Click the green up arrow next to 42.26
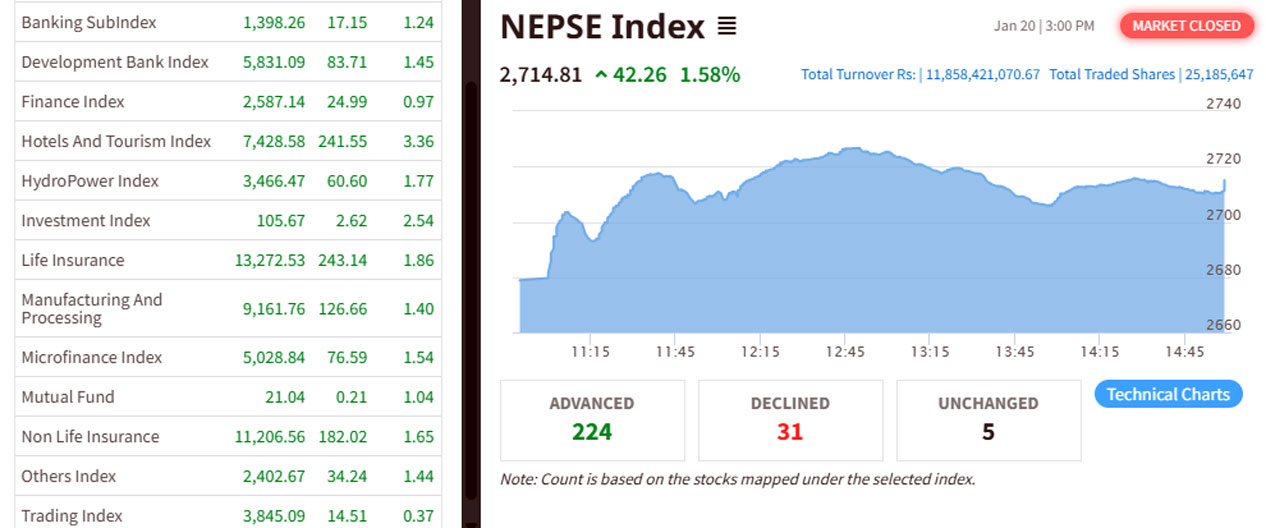 tap(601, 74)
